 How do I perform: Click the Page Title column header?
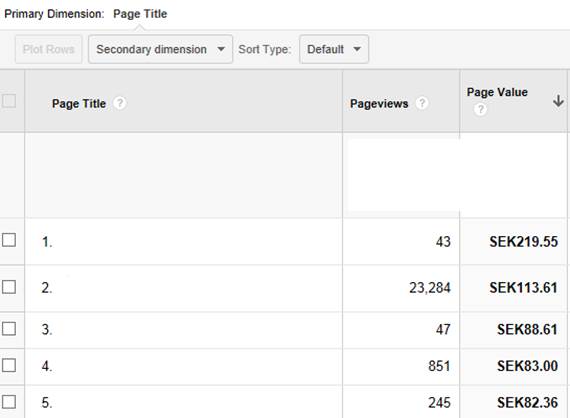pyautogui.click(x=79, y=104)
